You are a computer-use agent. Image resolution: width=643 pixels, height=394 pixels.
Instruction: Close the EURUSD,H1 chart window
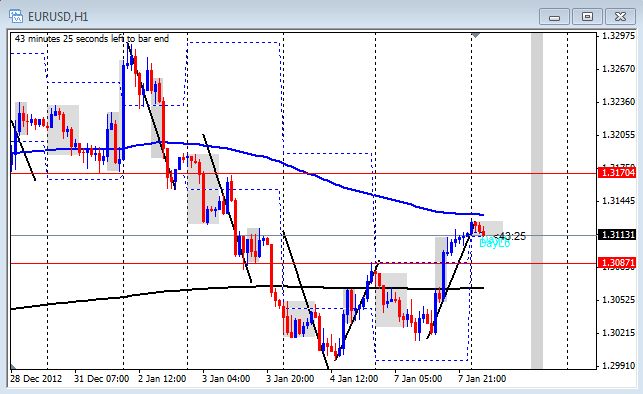point(620,17)
